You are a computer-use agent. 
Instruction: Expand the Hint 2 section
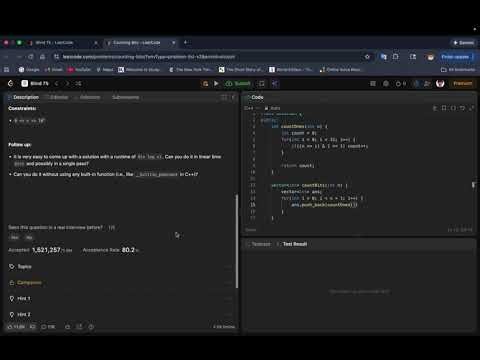tap(120, 314)
